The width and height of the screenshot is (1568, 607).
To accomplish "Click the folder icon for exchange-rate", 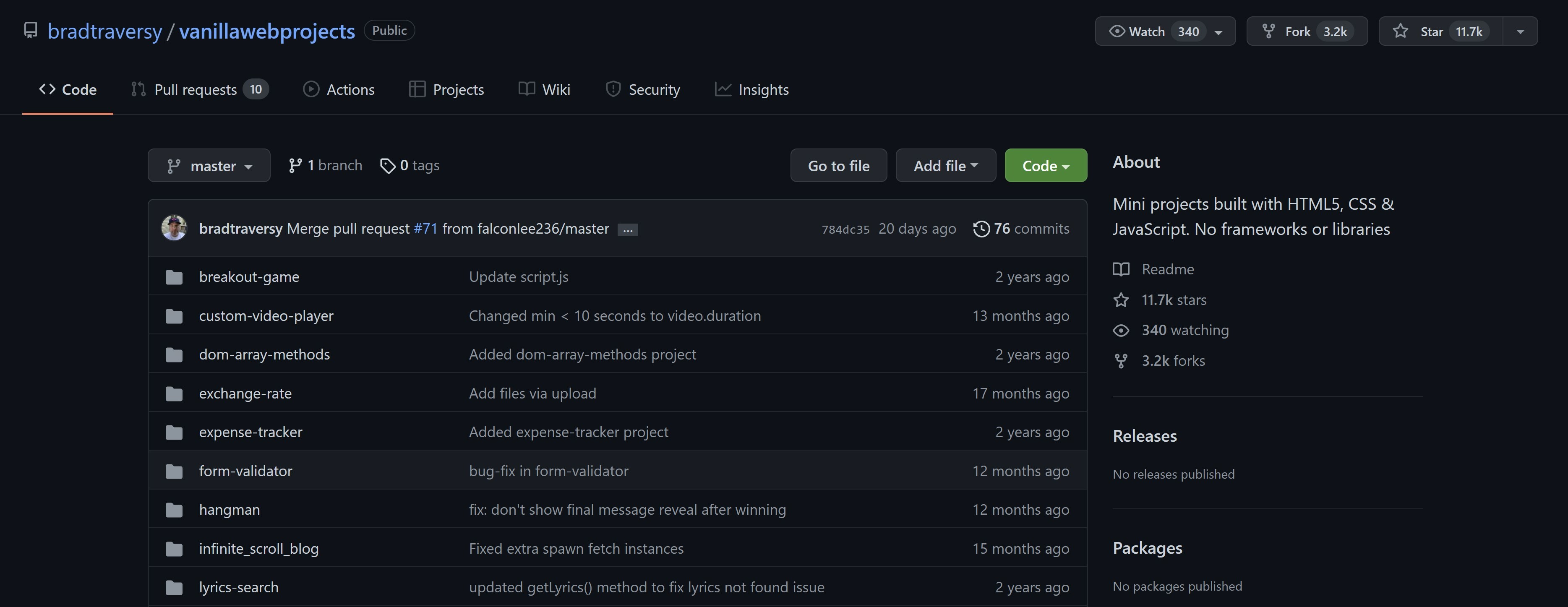I will pyautogui.click(x=174, y=394).
